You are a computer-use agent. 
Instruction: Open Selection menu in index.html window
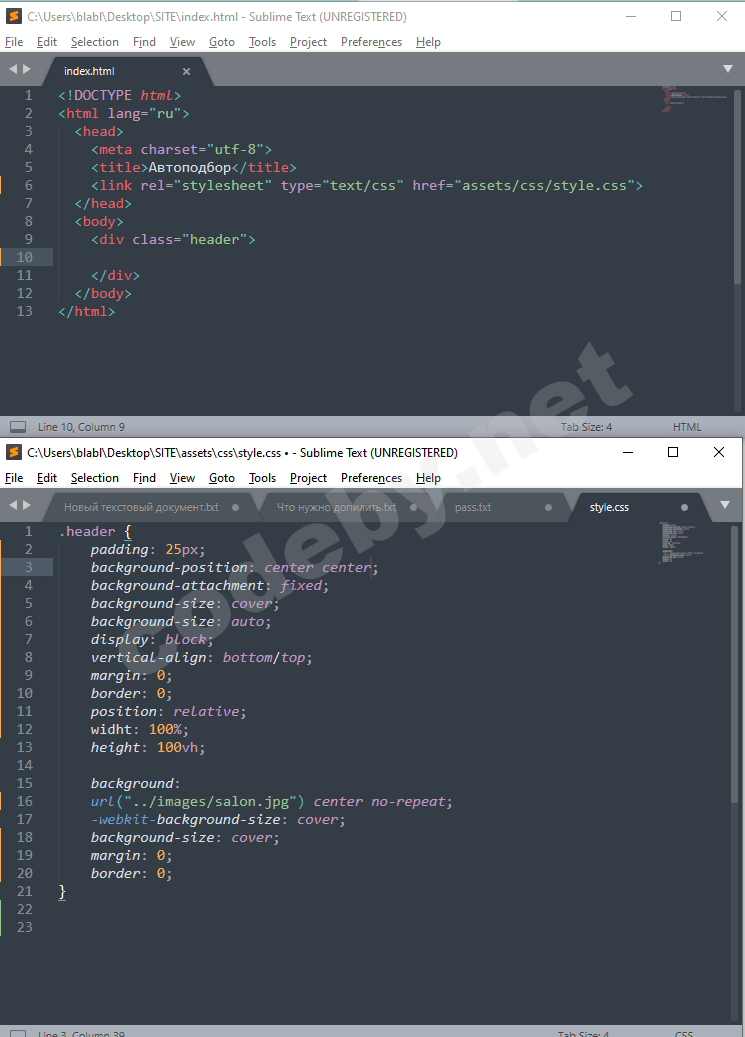(x=95, y=42)
